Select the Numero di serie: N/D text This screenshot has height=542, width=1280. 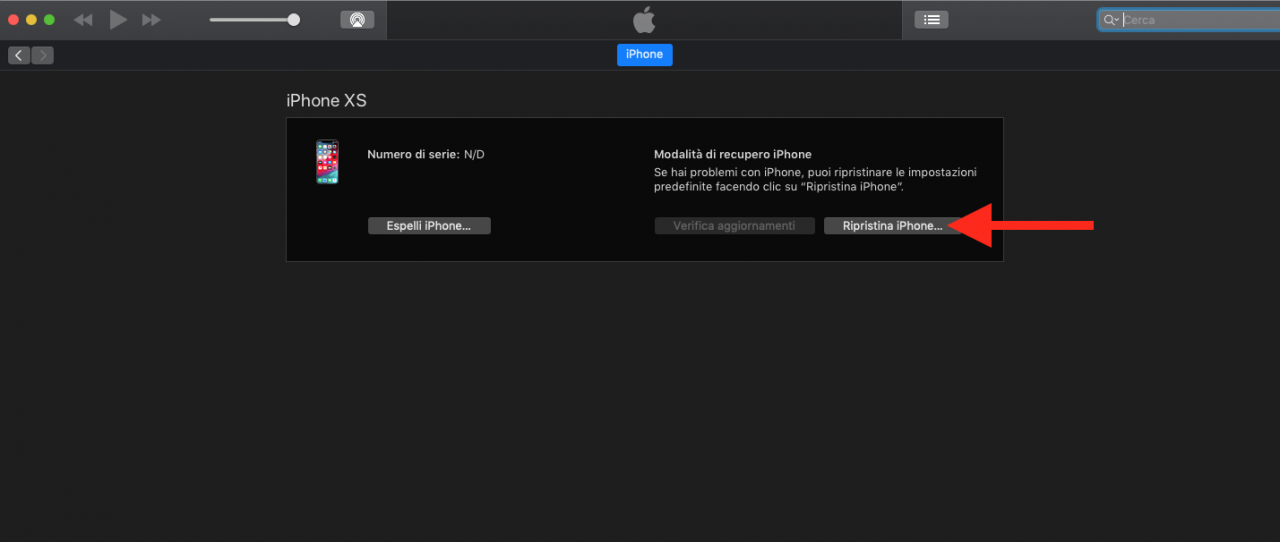(426, 155)
